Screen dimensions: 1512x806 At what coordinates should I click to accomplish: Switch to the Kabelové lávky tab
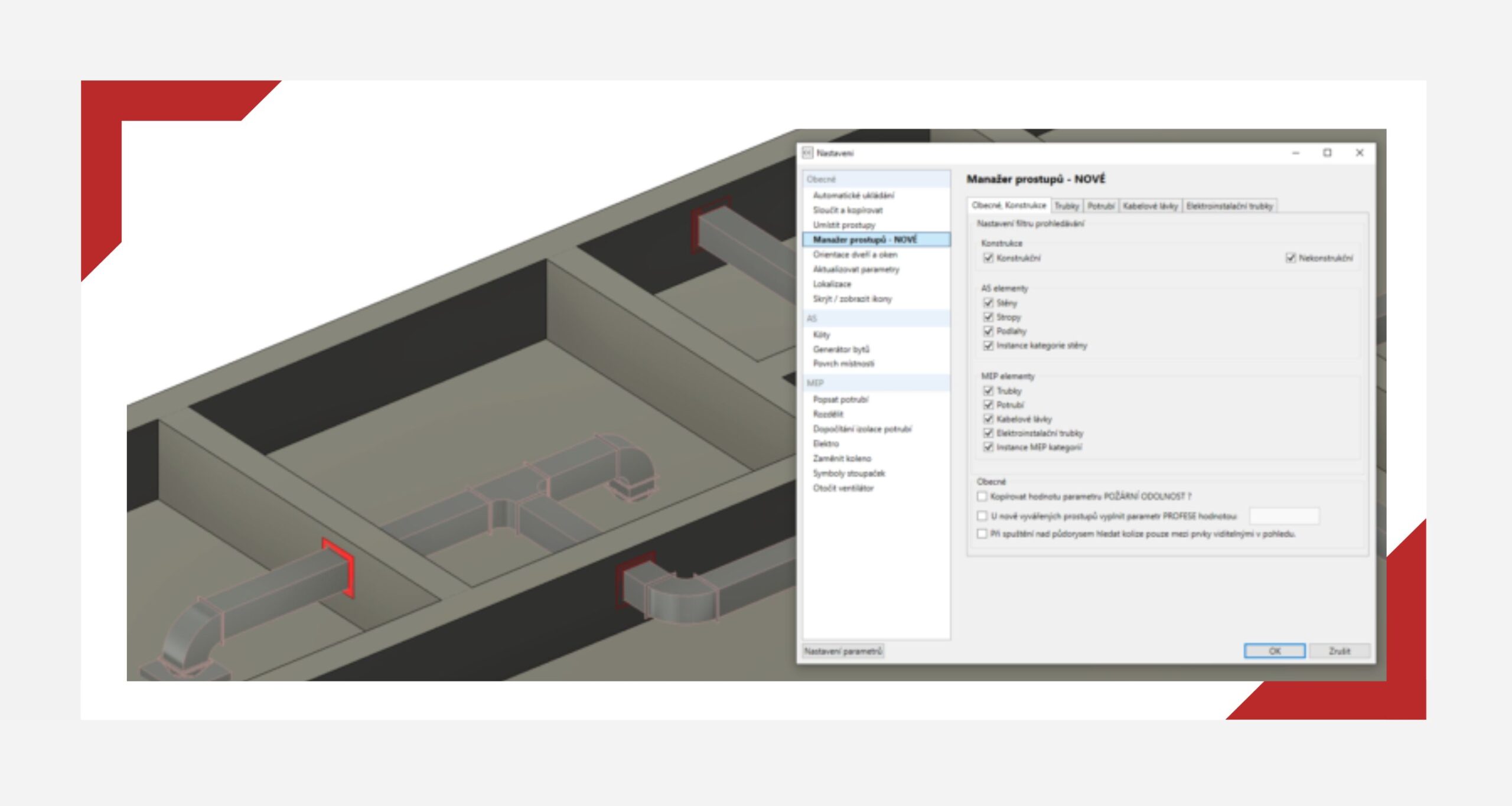coord(1151,206)
